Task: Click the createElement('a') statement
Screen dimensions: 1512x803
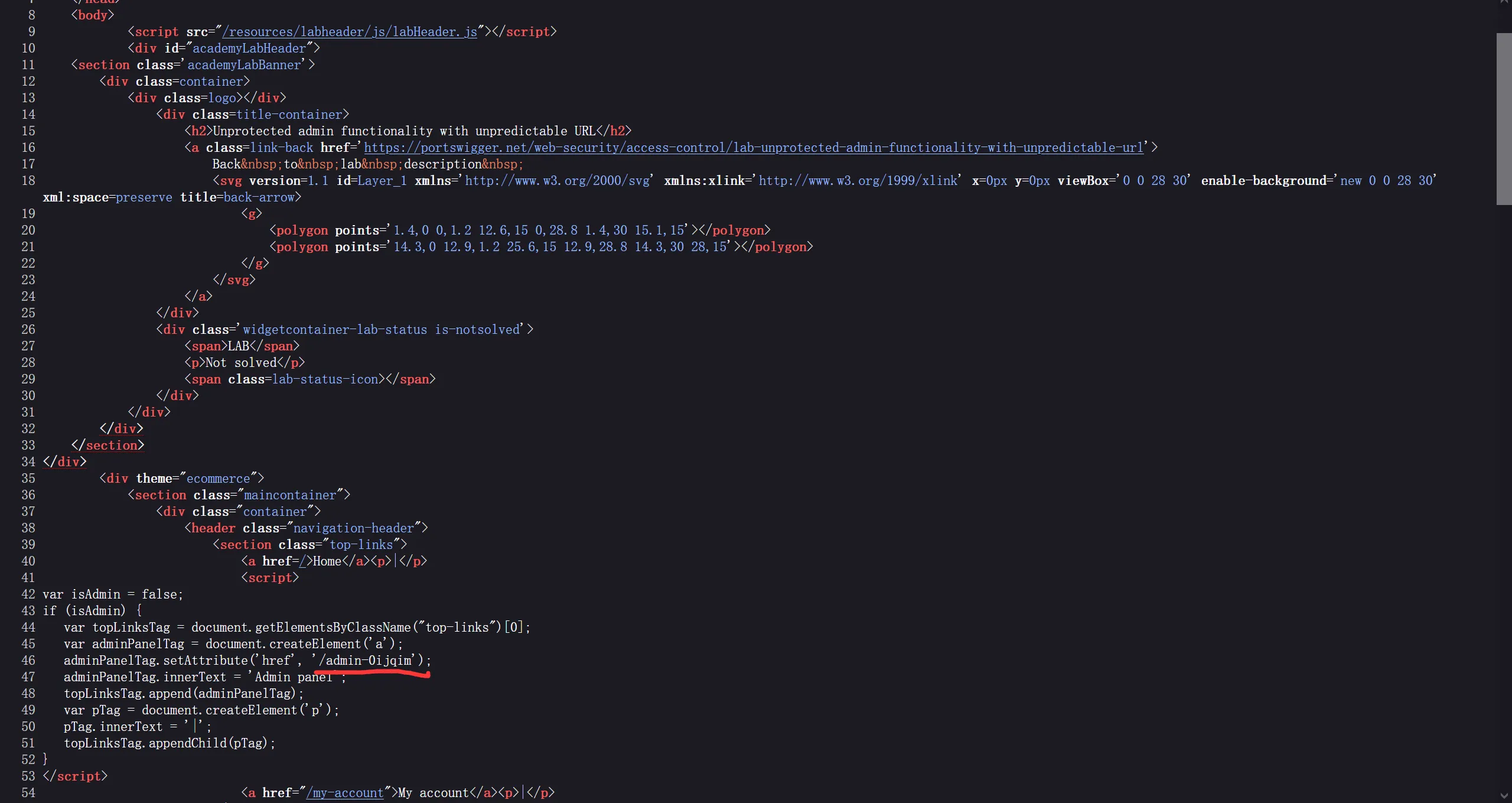Action: pyautogui.click(x=233, y=643)
